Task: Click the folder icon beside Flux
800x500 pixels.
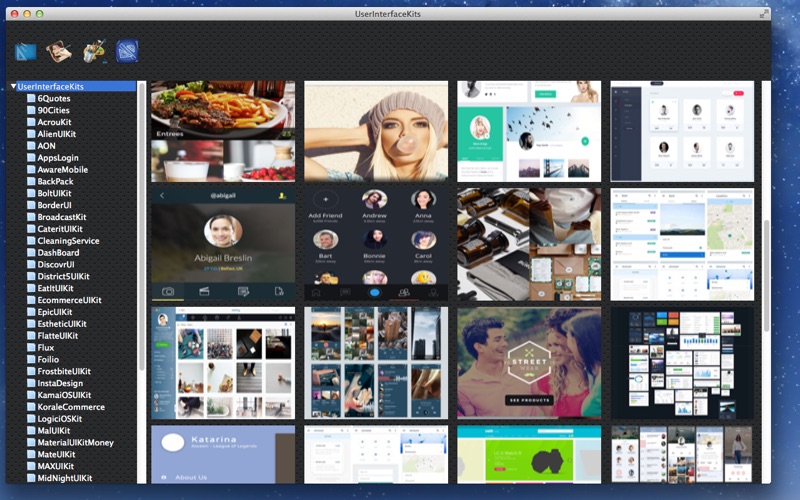Action: (31, 347)
